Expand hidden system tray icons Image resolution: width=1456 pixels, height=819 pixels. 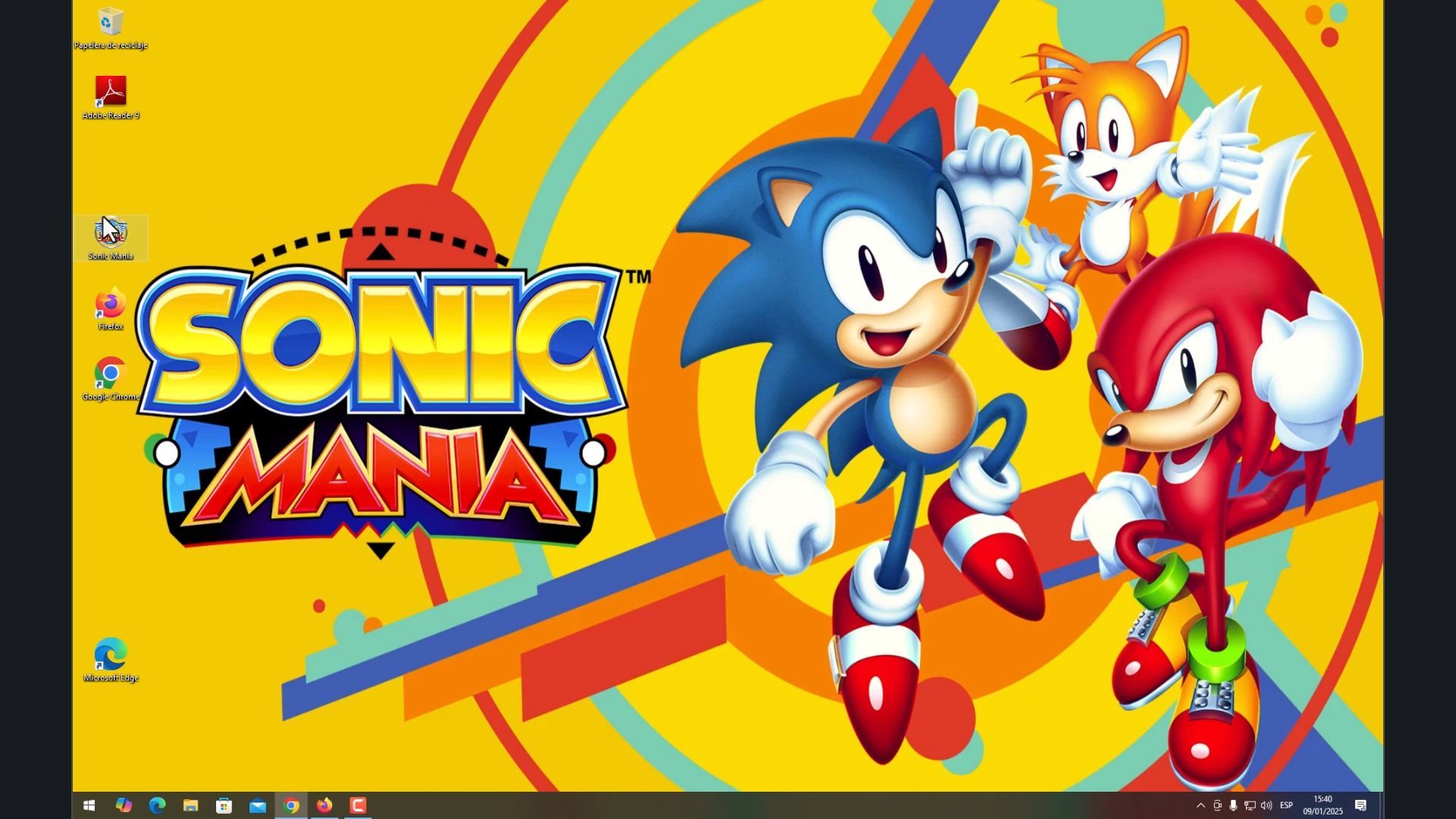[x=1200, y=805]
